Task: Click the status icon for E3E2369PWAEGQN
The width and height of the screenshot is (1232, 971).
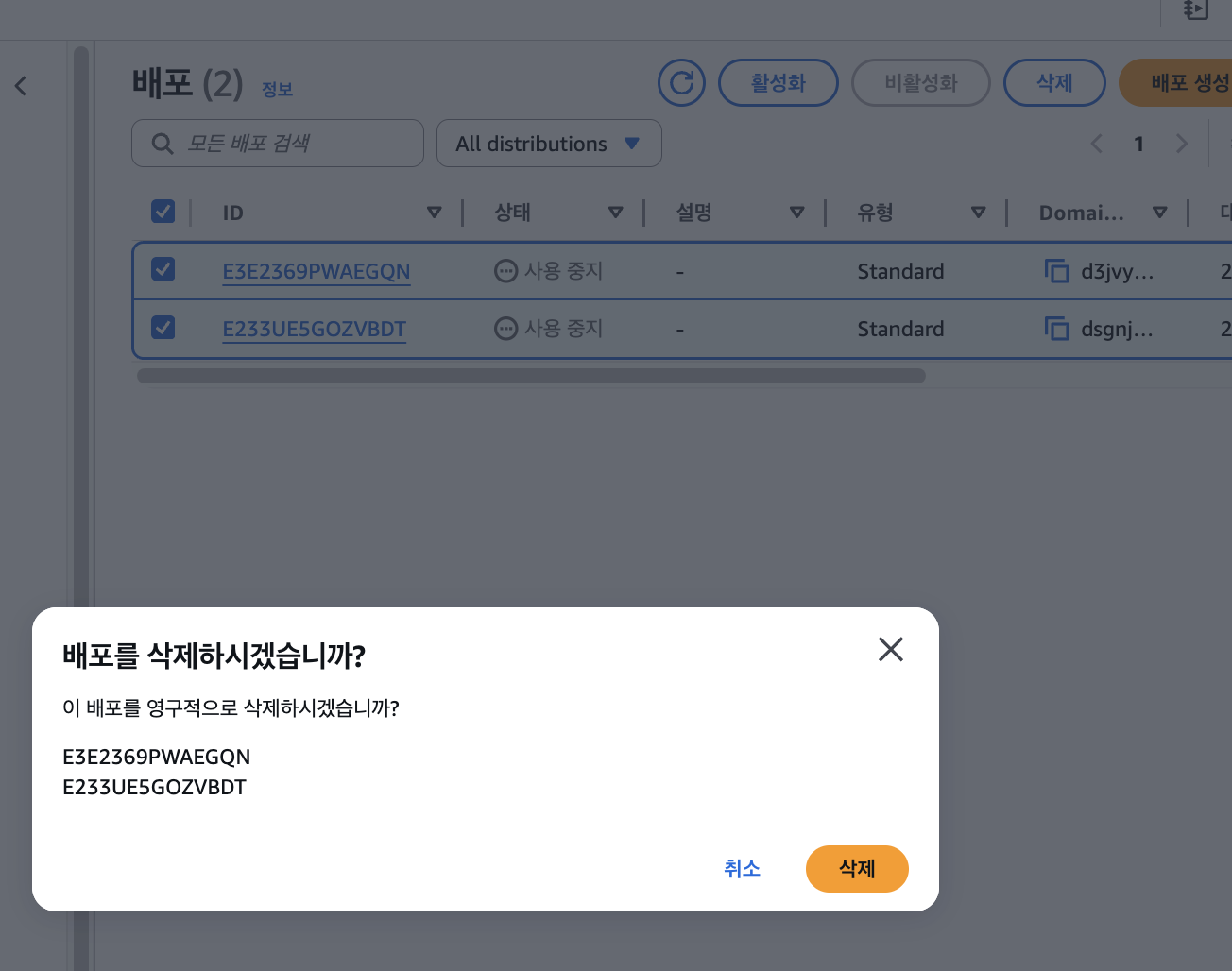Action: (506, 271)
